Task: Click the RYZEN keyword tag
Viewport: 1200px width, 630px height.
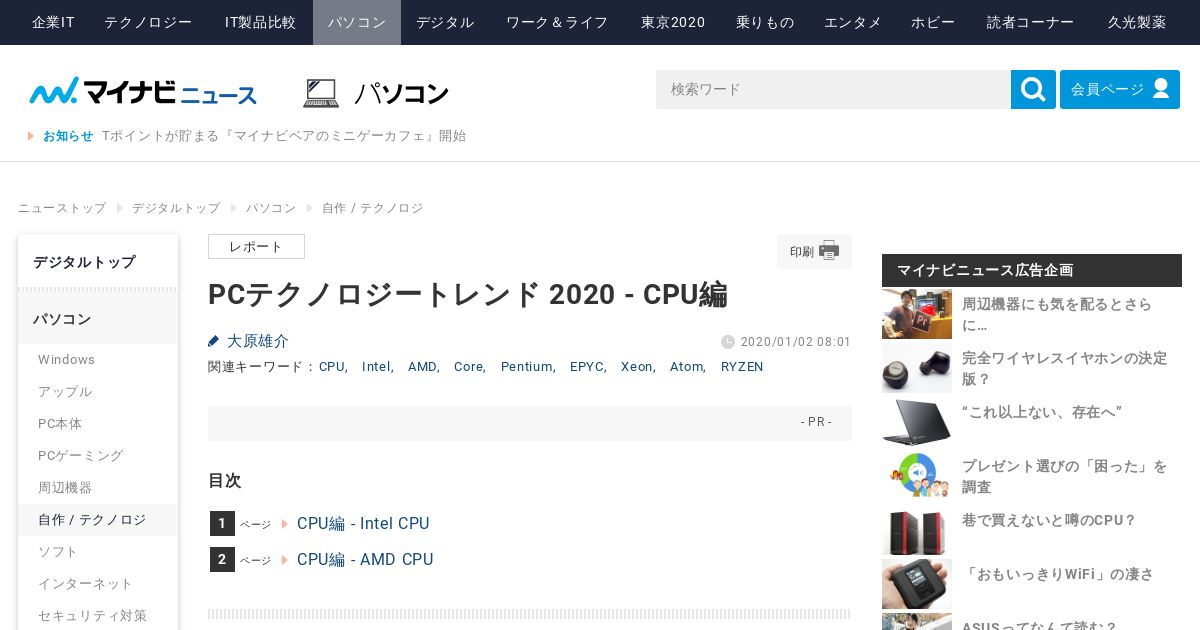Action: tap(742, 367)
